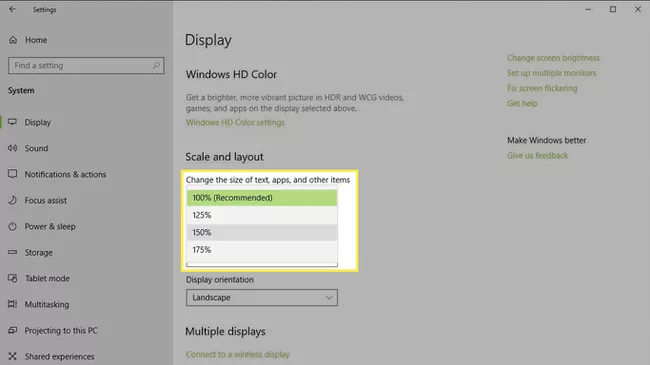Go to Sound settings
Viewport: 650px width, 365px height.
point(36,148)
